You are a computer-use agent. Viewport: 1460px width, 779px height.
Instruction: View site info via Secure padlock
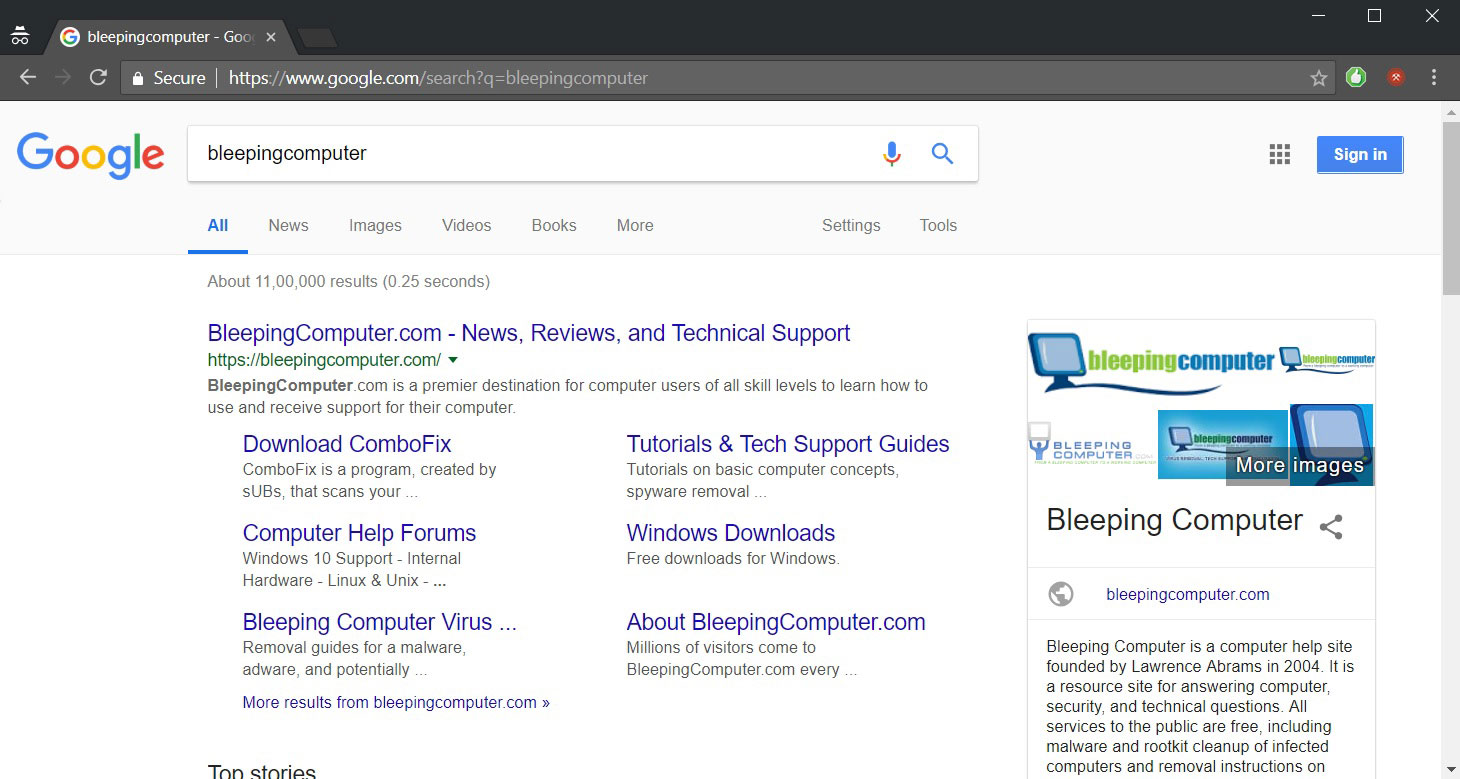click(x=168, y=78)
